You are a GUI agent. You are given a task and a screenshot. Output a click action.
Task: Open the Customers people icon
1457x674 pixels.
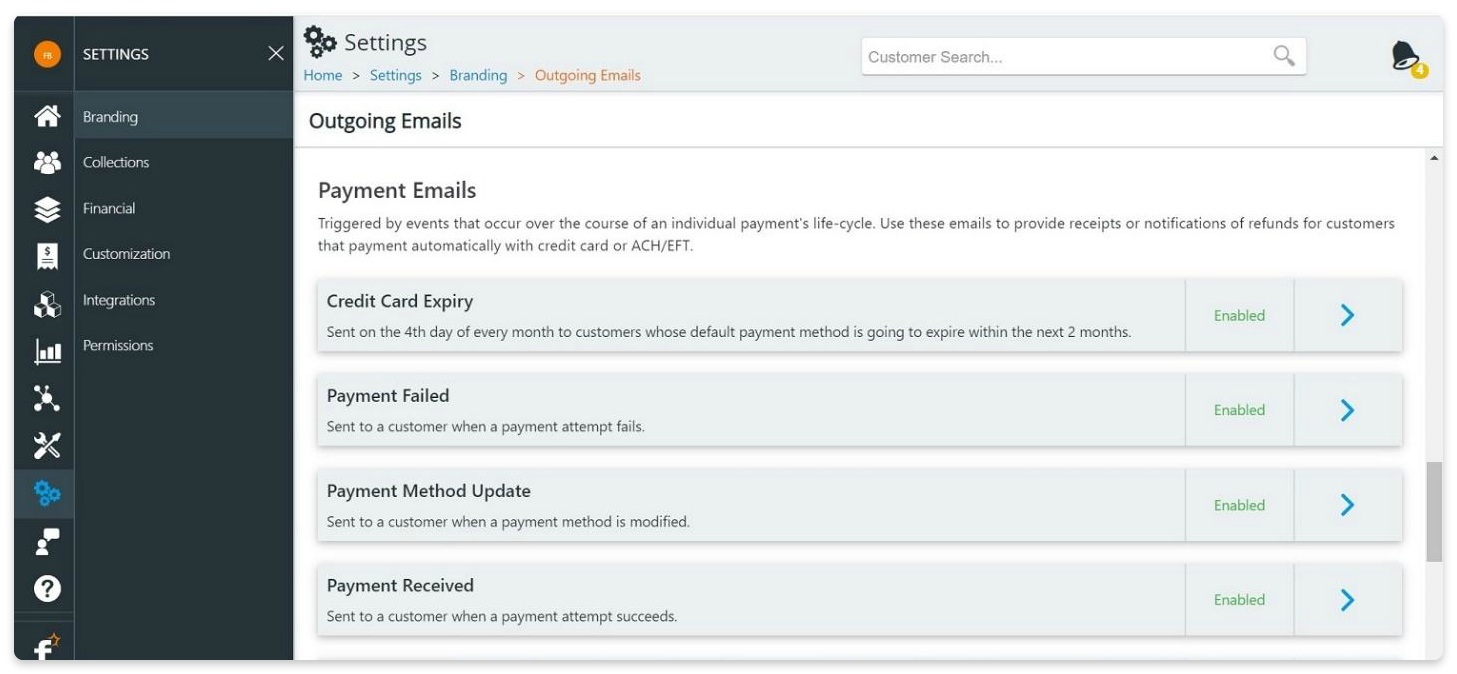(47, 162)
